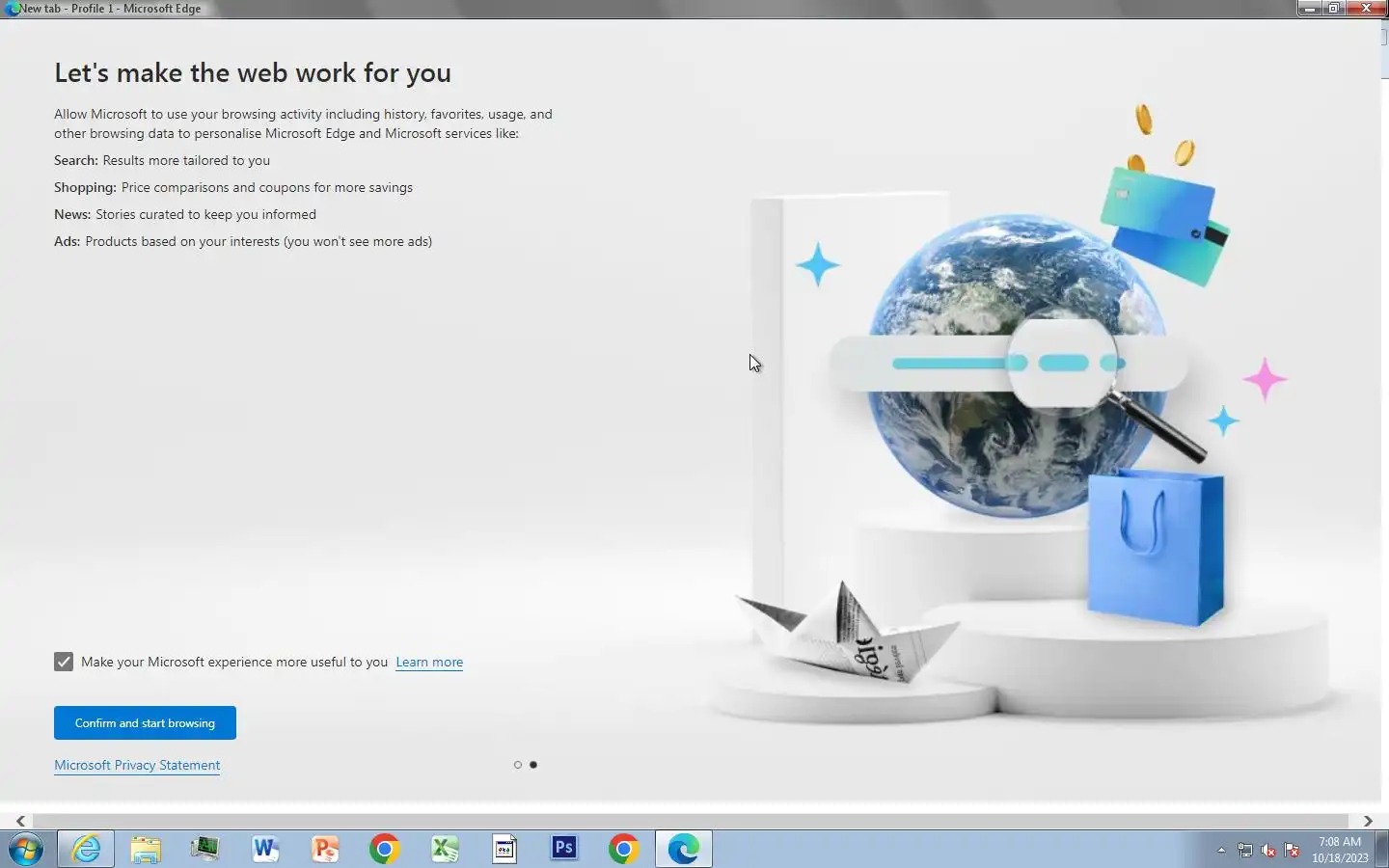Open Adobe Photoshop from taskbar
This screenshot has height=868, width=1389.
point(564,849)
